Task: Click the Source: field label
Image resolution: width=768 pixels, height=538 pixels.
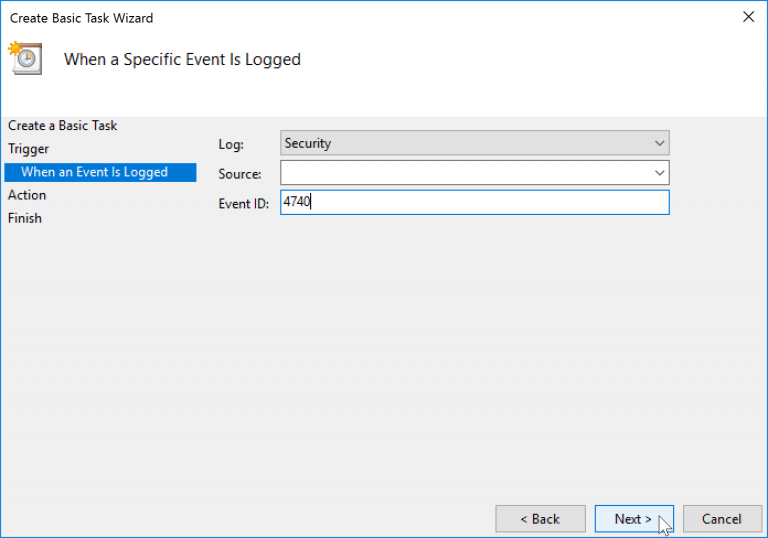Action: tap(240, 174)
